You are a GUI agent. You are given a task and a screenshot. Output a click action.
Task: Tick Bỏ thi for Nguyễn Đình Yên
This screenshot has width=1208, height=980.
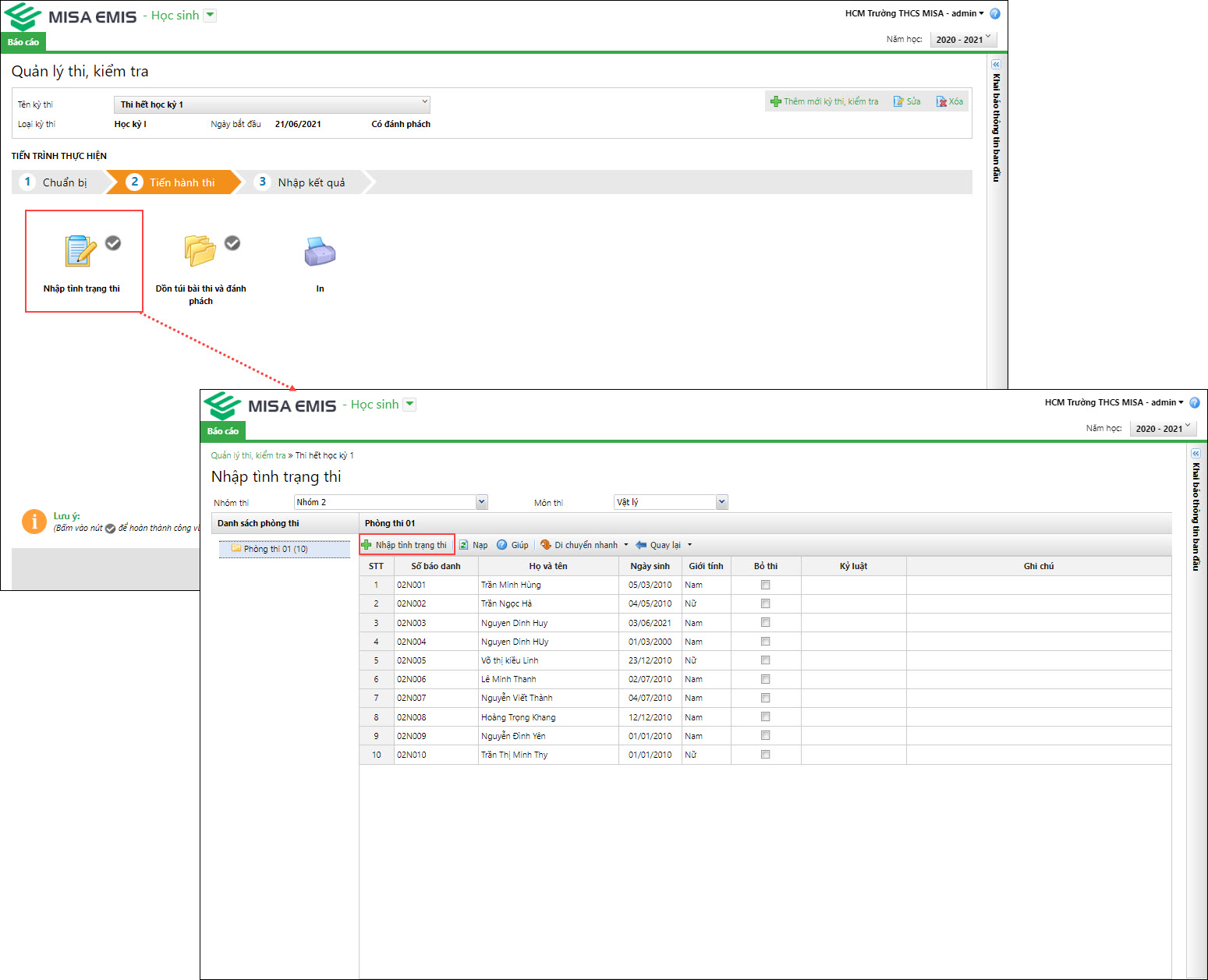coord(765,735)
